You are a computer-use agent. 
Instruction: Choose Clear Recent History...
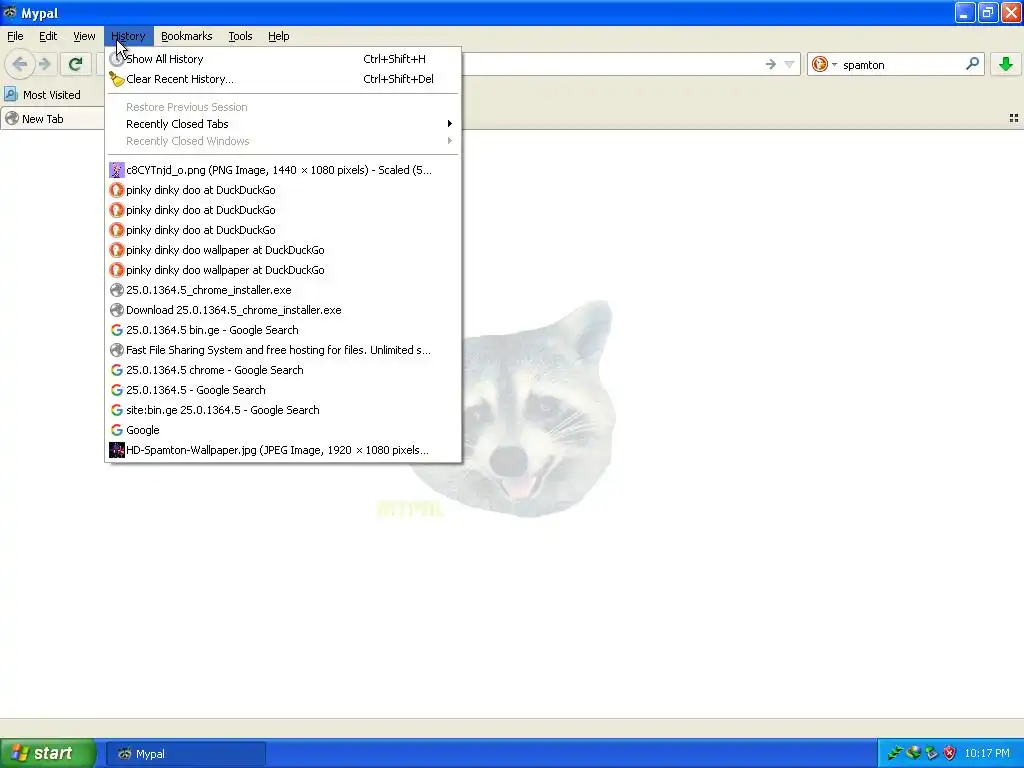(x=283, y=79)
